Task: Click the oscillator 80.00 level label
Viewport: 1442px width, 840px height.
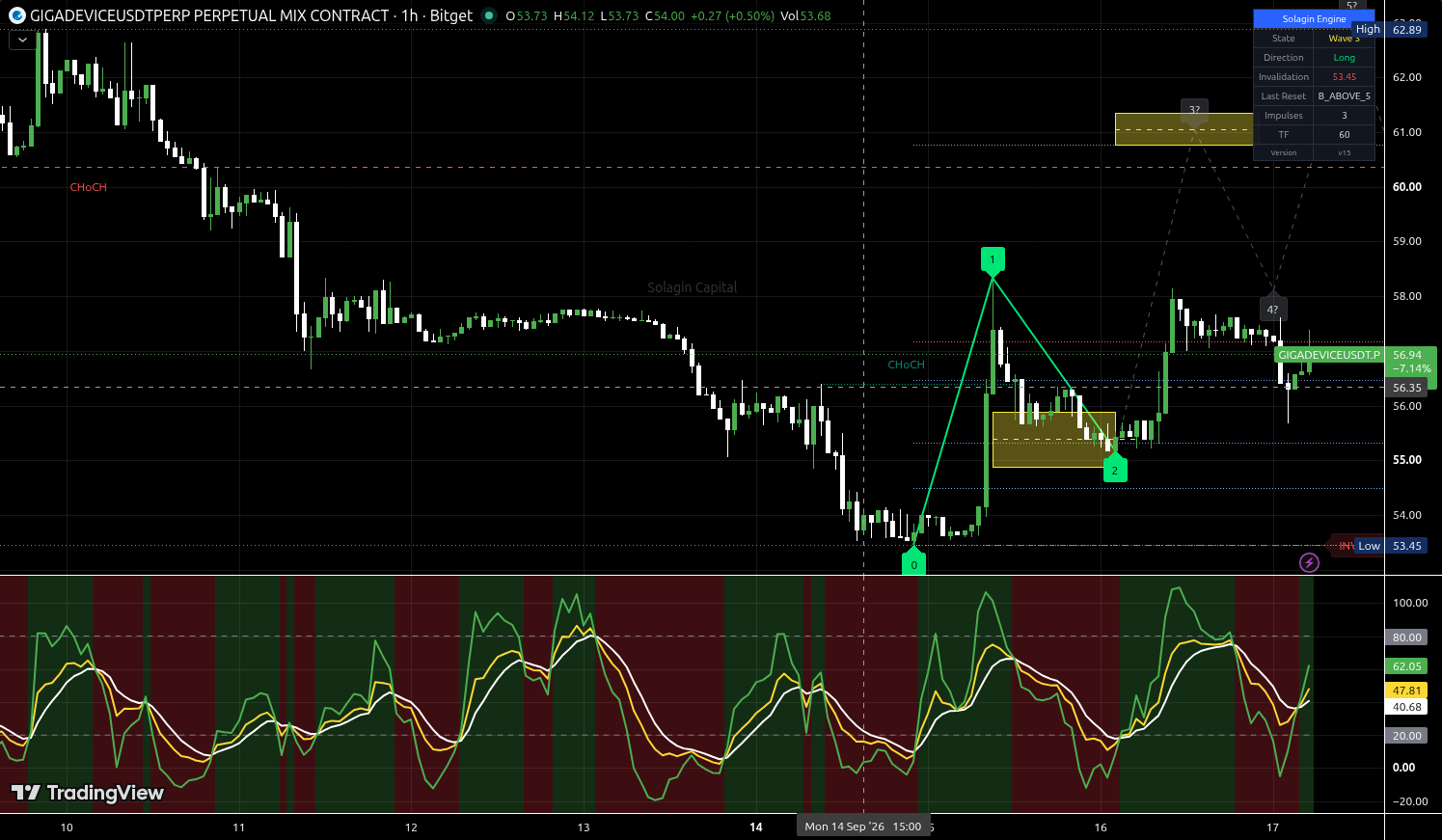Action: tap(1407, 637)
